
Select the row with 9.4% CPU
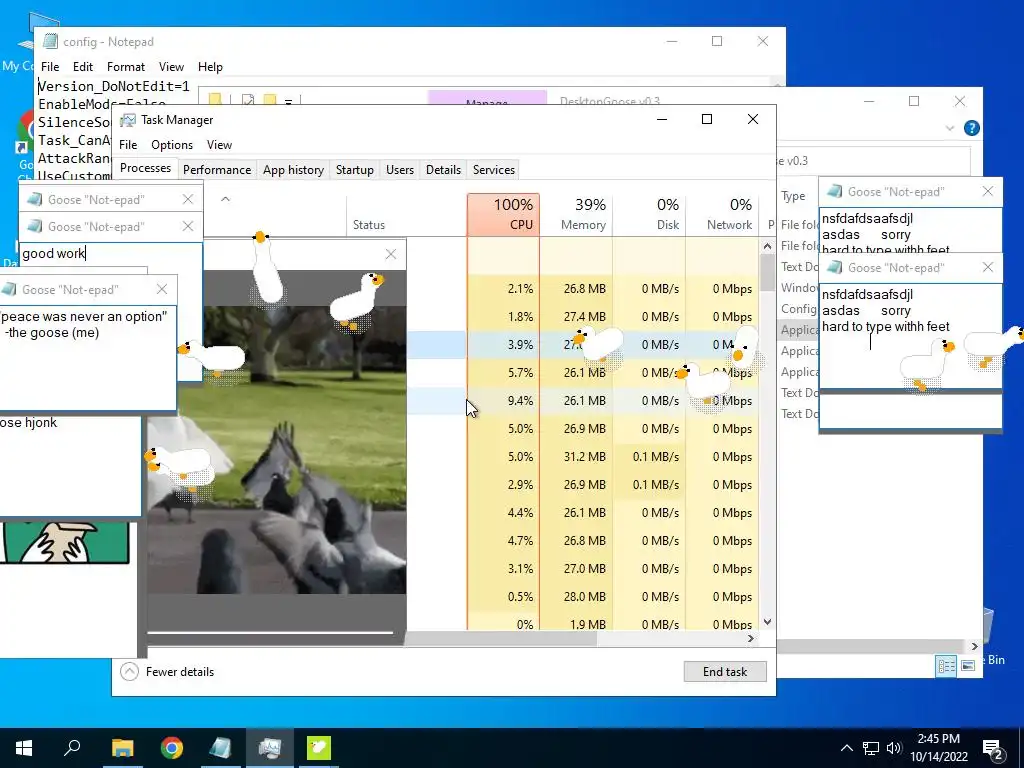pyautogui.click(x=583, y=400)
